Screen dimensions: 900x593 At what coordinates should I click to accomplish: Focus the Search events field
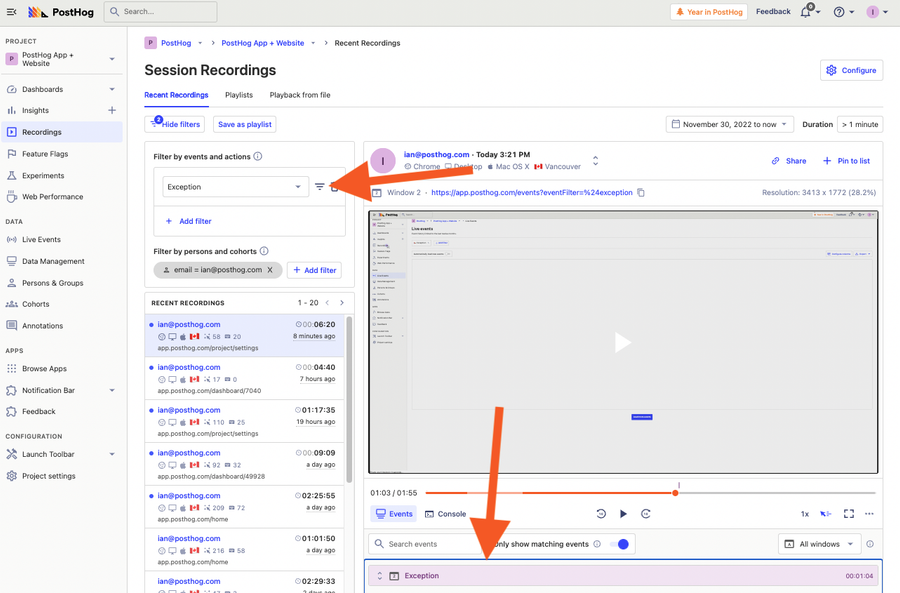pyautogui.click(x=425, y=544)
